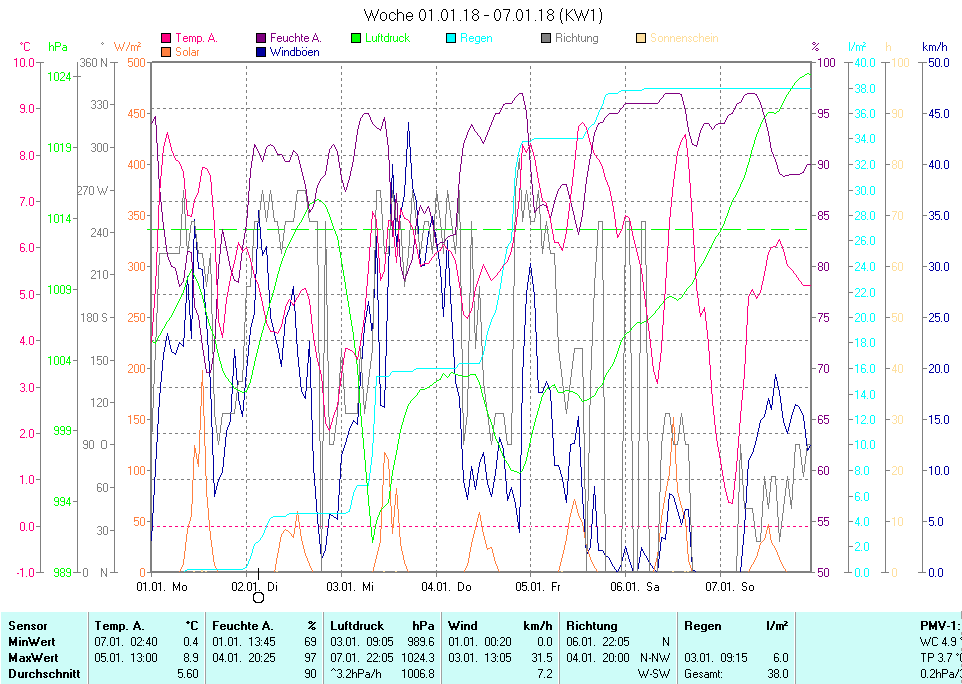Select the 'MinWert' row label
962x684 pixels.
[32, 642]
